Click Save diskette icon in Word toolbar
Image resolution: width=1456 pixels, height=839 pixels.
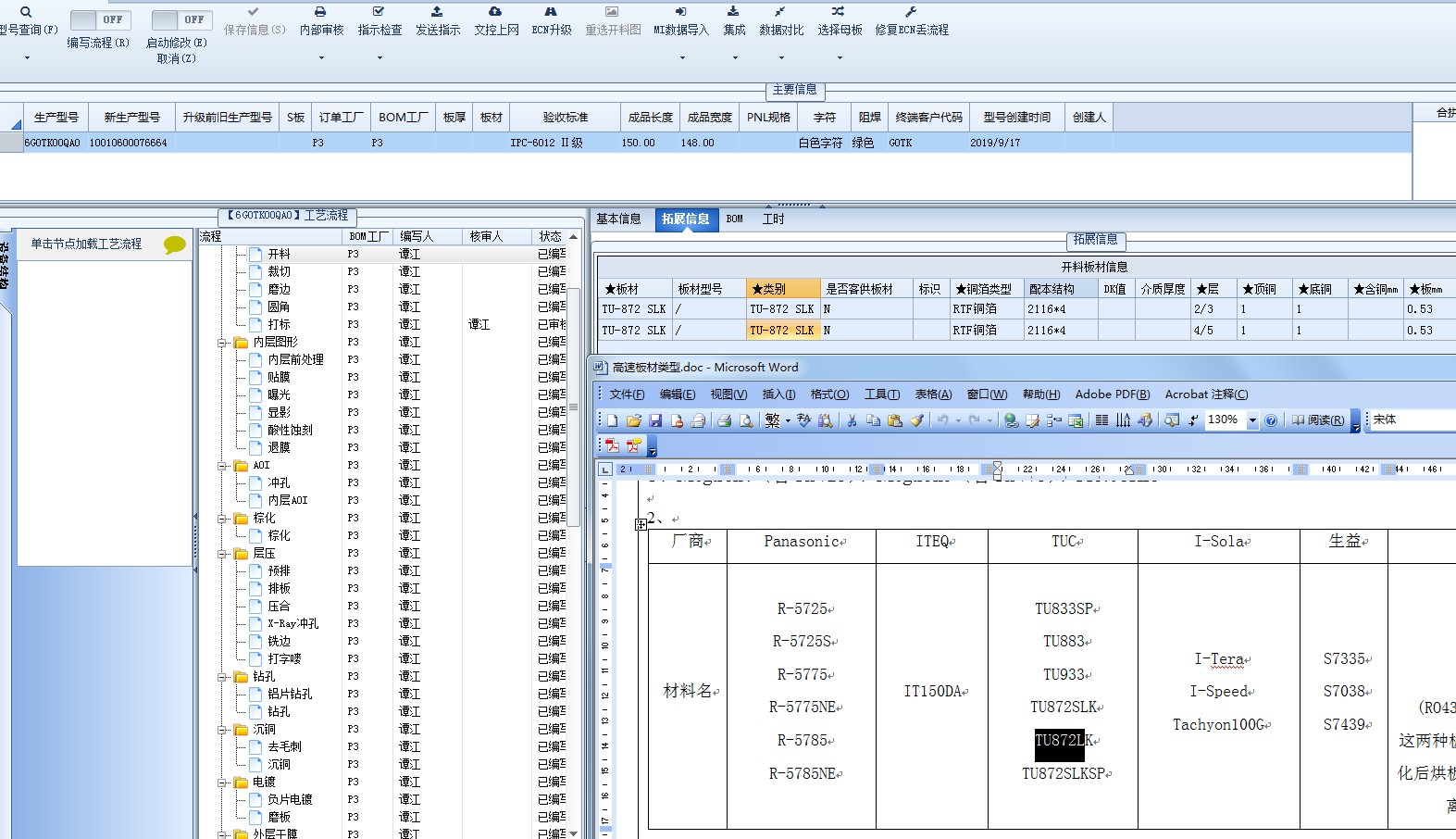(x=655, y=420)
